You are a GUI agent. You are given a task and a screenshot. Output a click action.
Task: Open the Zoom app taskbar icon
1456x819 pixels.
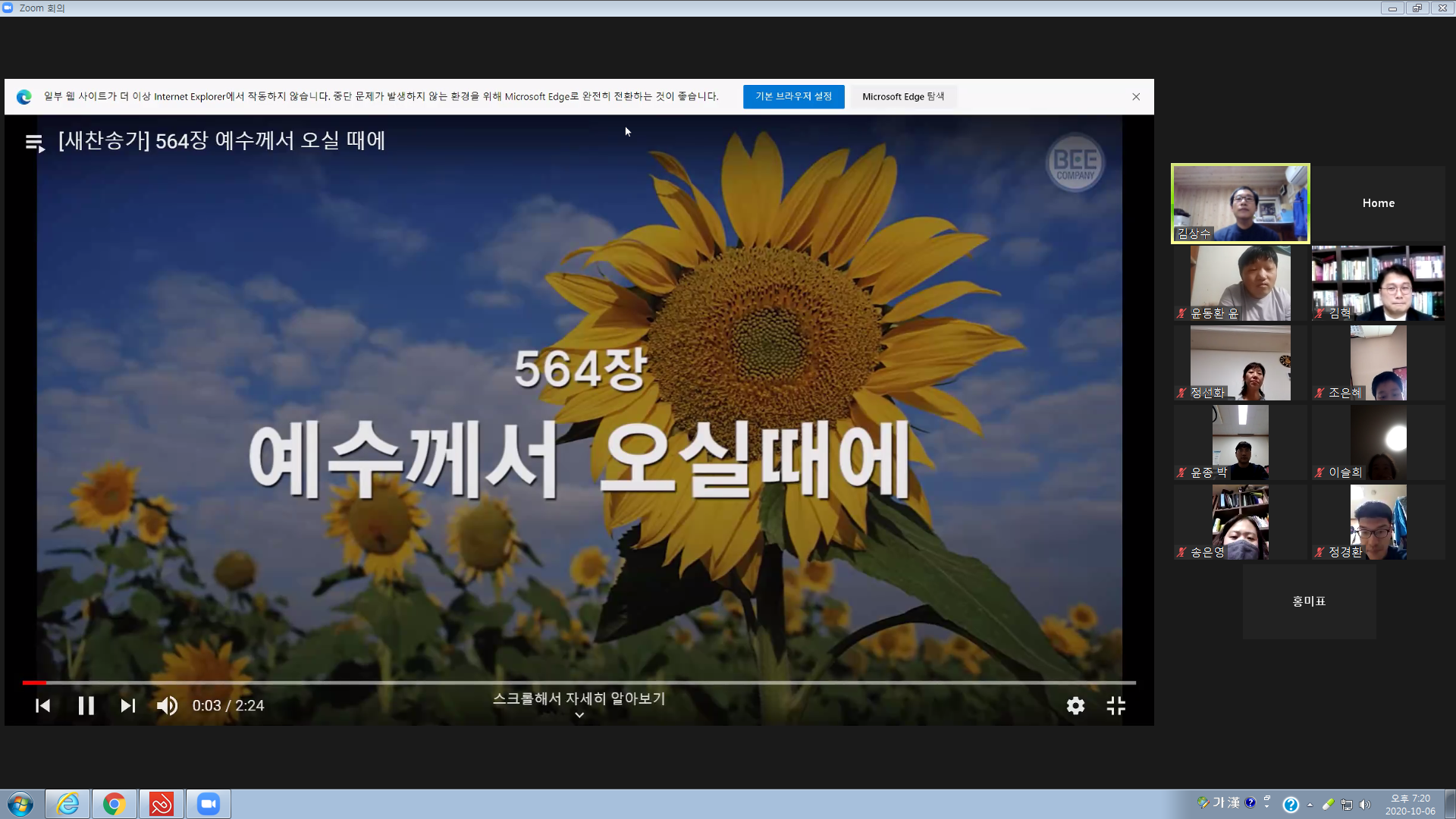[x=208, y=804]
